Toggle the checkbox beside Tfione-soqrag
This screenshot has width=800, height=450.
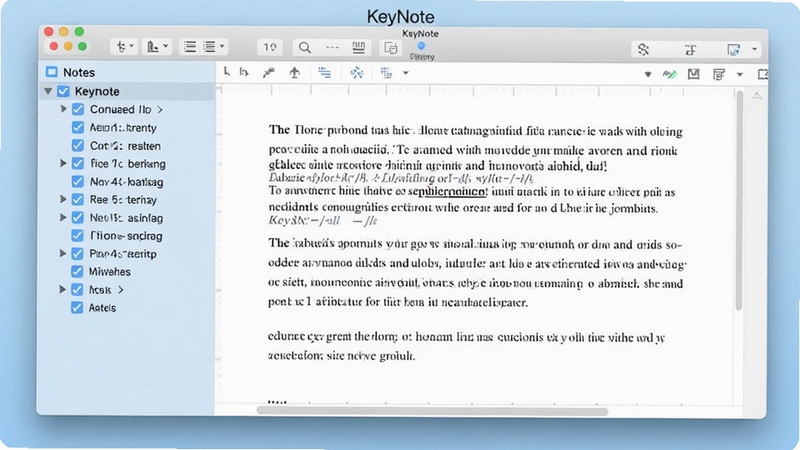click(x=78, y=236)
